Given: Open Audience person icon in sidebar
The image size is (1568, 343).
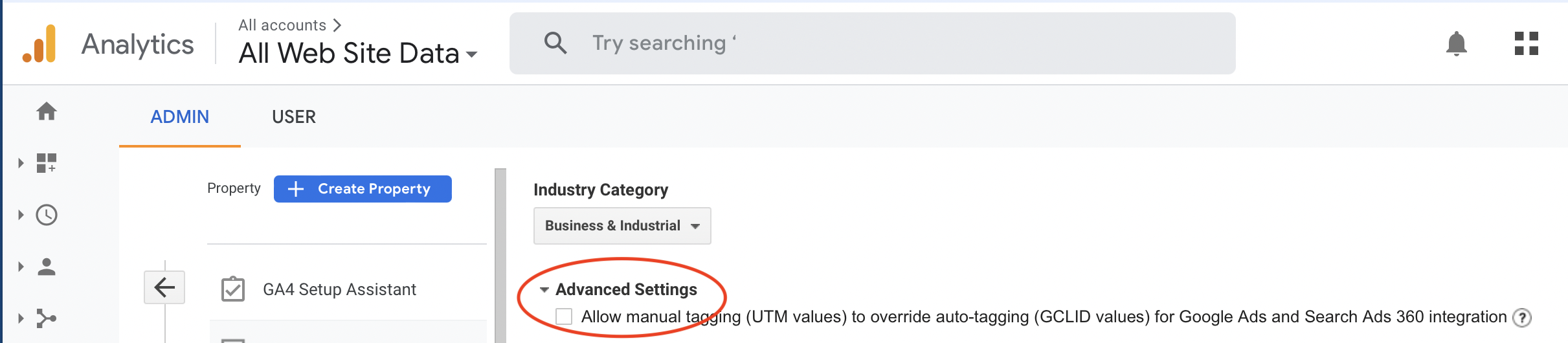Looking at the screenshot, I should click(x=47, y=267).
